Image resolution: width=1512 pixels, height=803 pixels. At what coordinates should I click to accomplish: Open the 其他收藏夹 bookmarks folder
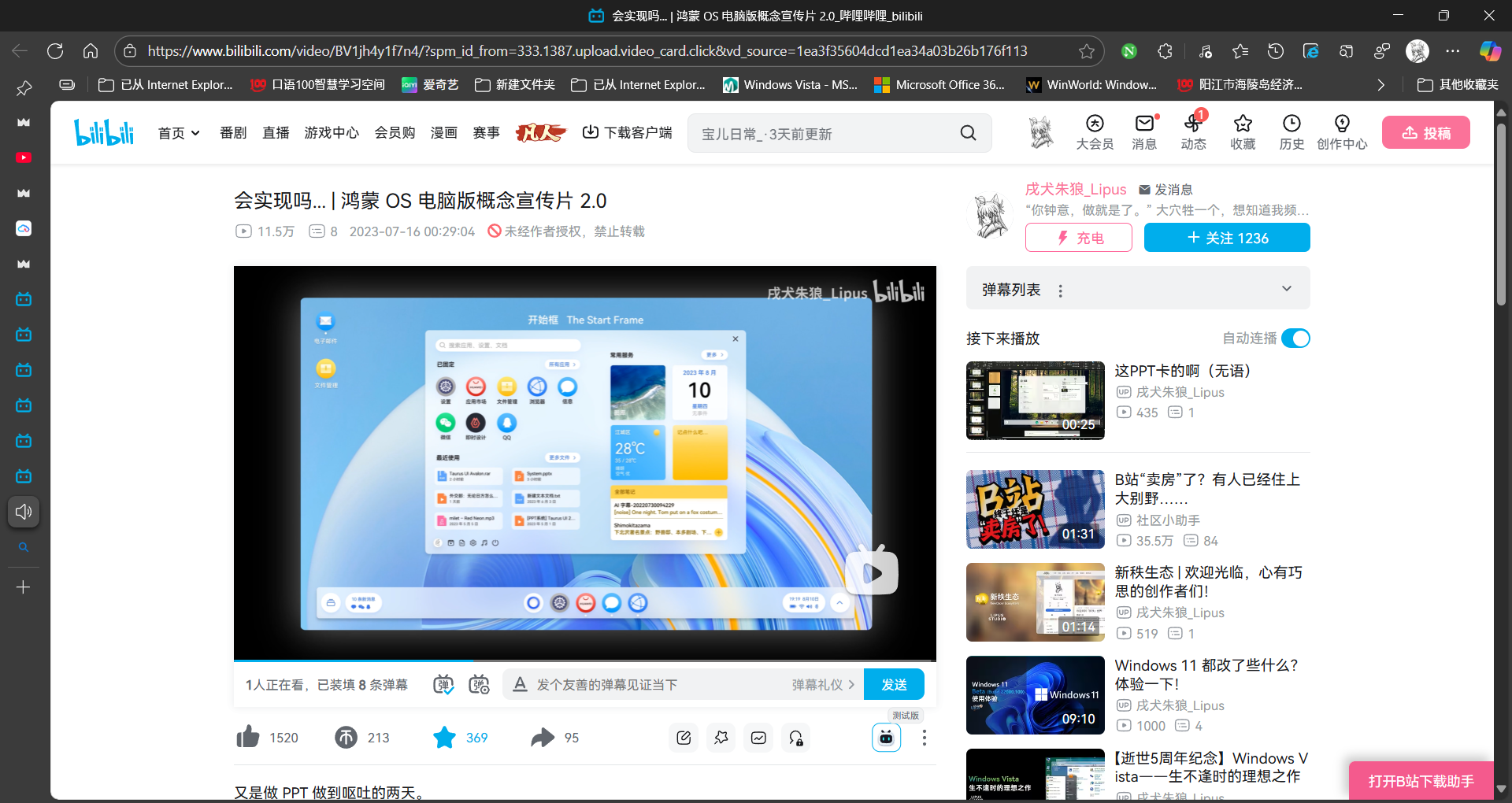pyautogui.click(x=1457, y=85)
